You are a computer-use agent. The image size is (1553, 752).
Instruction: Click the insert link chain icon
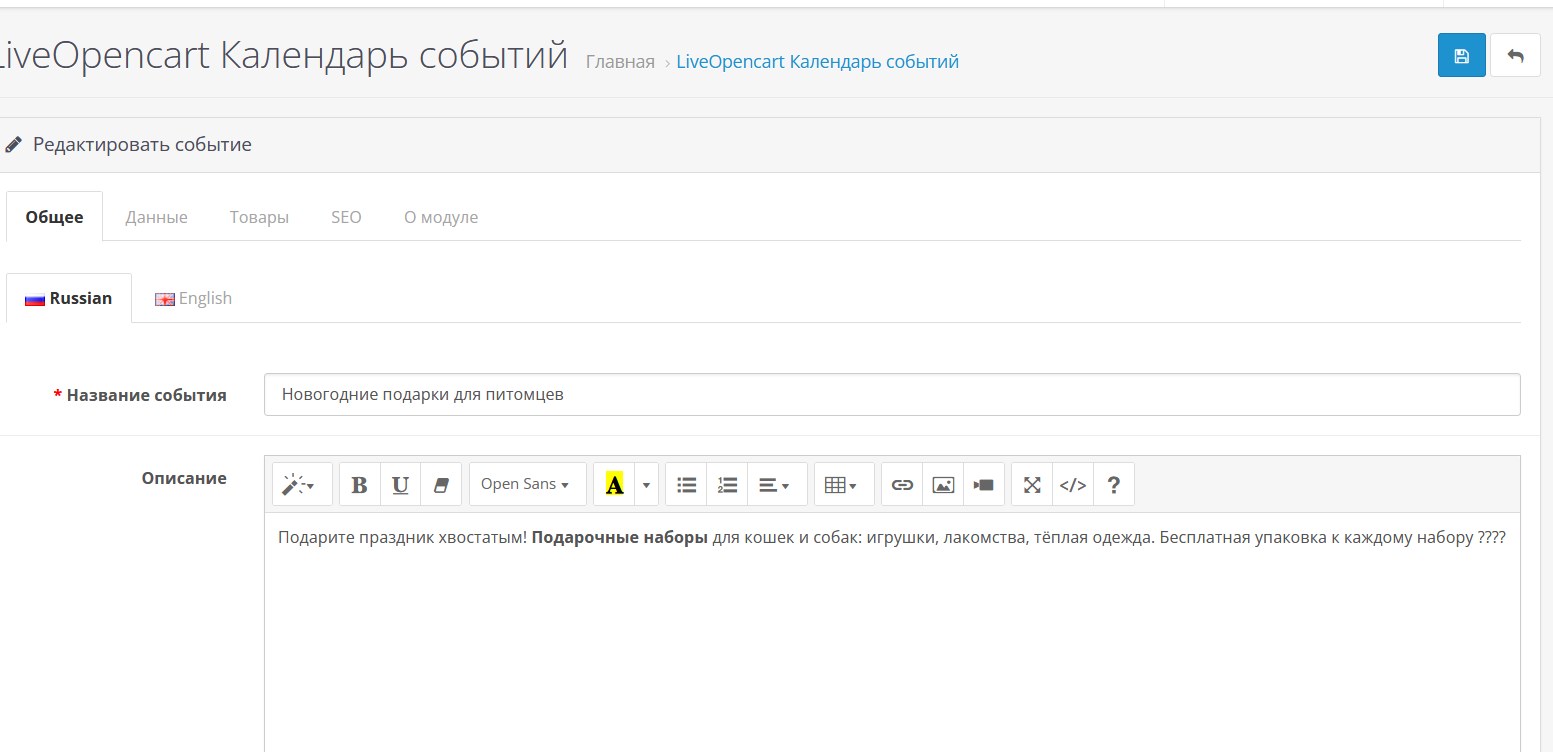(902, 485)
